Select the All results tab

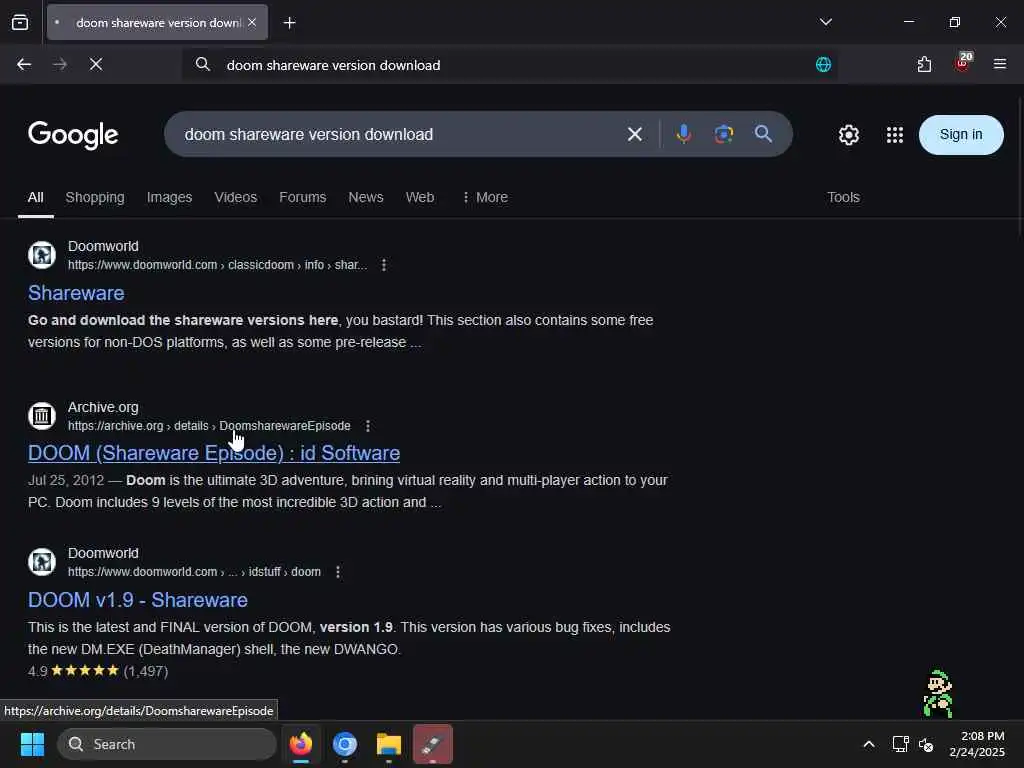36,197
